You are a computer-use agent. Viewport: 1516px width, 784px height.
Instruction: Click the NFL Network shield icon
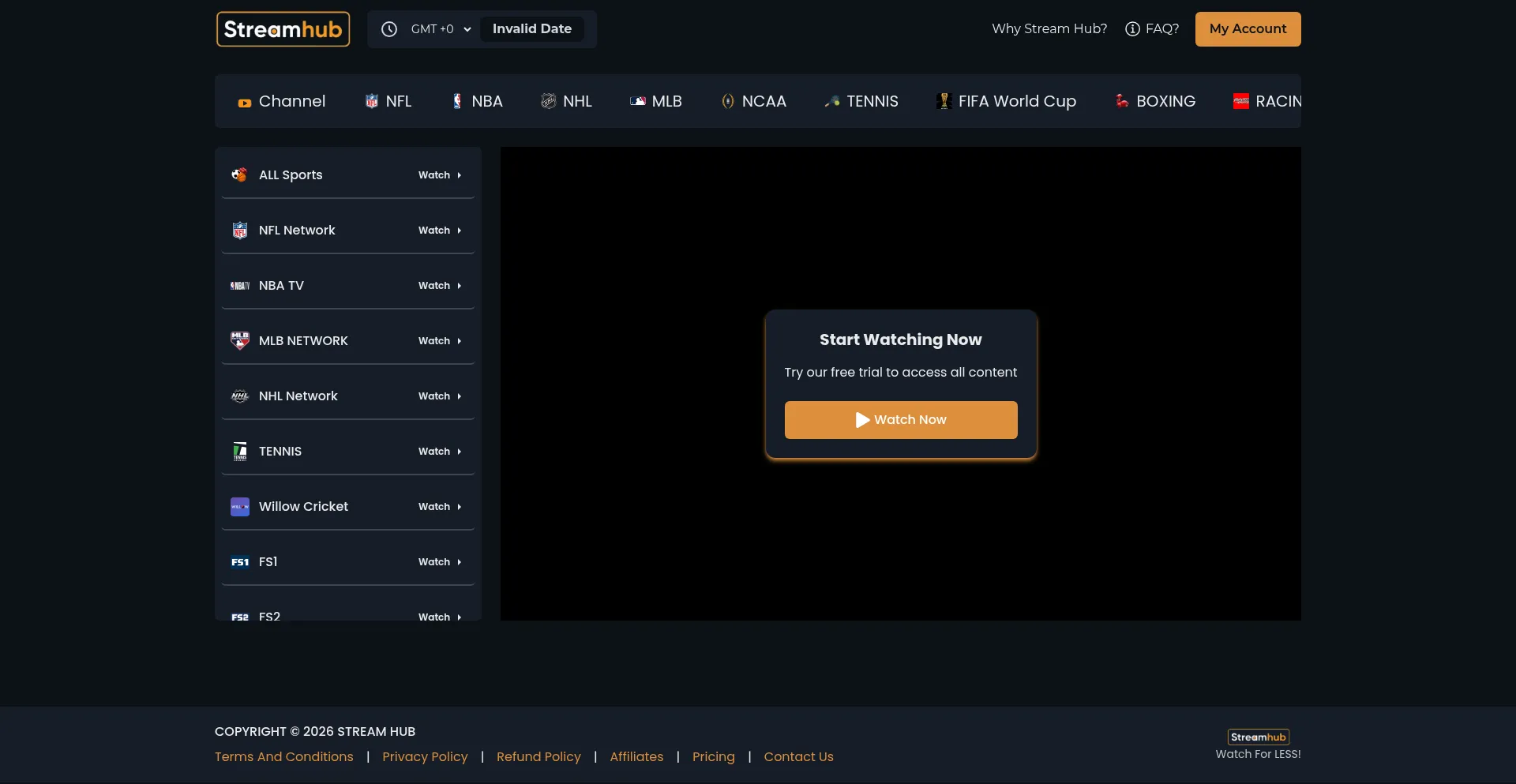pos(240,230)
